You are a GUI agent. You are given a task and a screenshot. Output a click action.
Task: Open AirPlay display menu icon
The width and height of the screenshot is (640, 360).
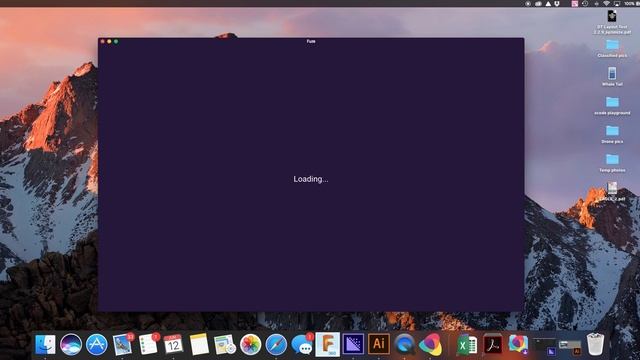[617, 3]
